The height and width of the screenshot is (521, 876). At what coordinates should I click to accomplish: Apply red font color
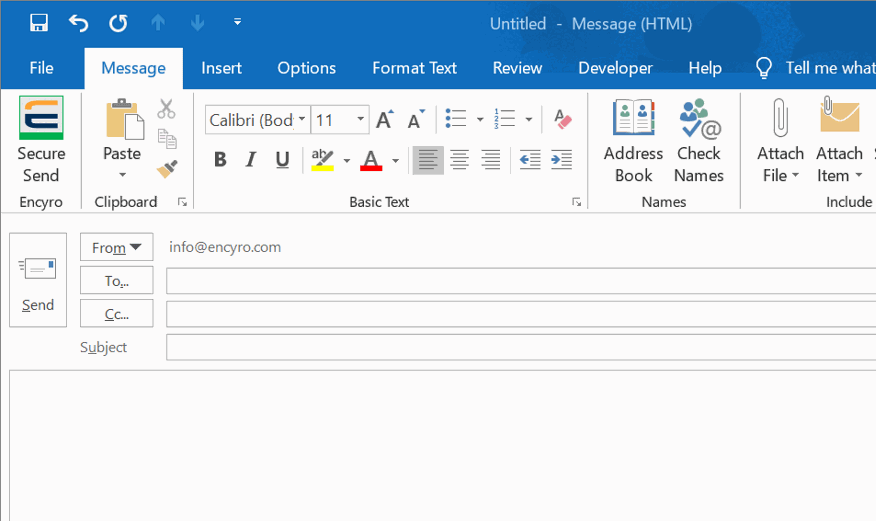371,160
